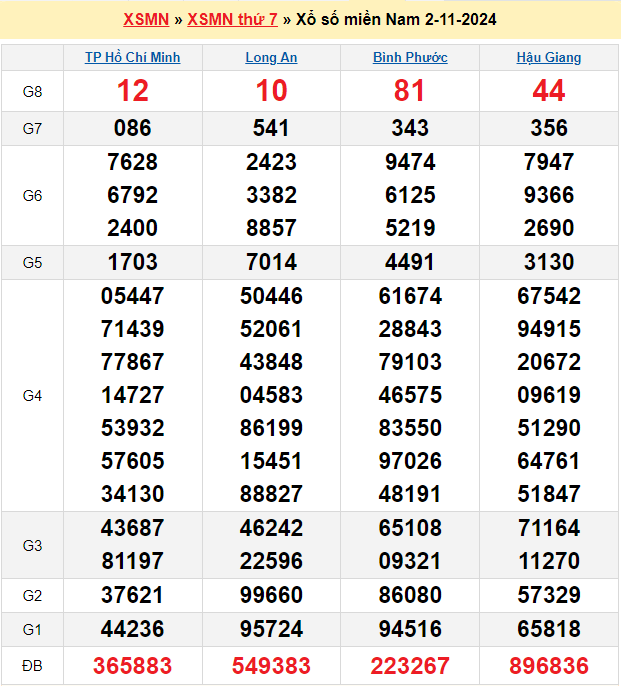Click the G2 number 57329
The image size is (621, 686).
tap(549, 596)
